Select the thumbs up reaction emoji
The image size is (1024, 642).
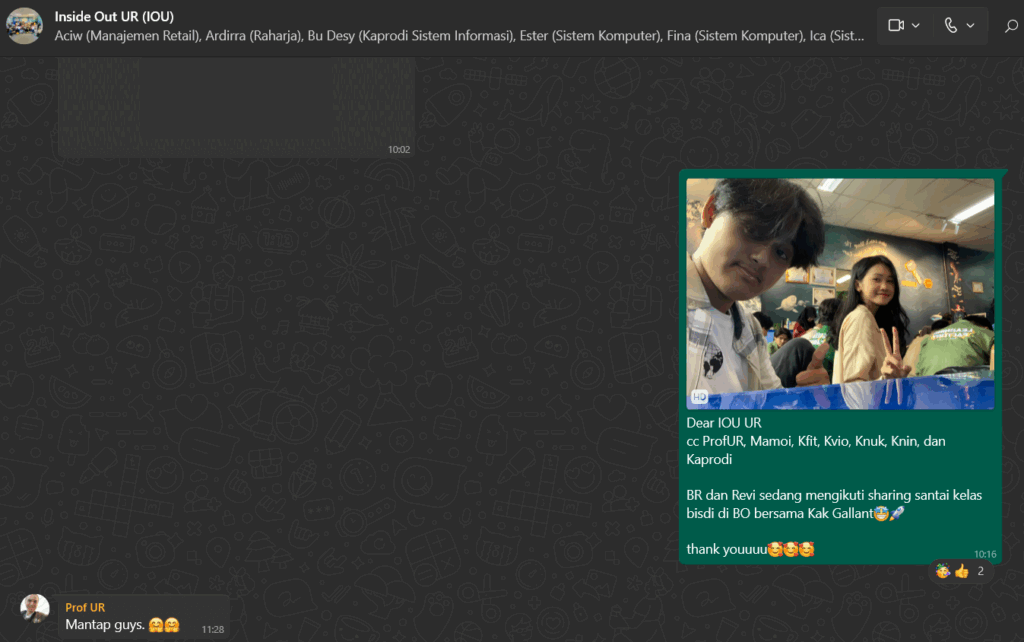962,571
